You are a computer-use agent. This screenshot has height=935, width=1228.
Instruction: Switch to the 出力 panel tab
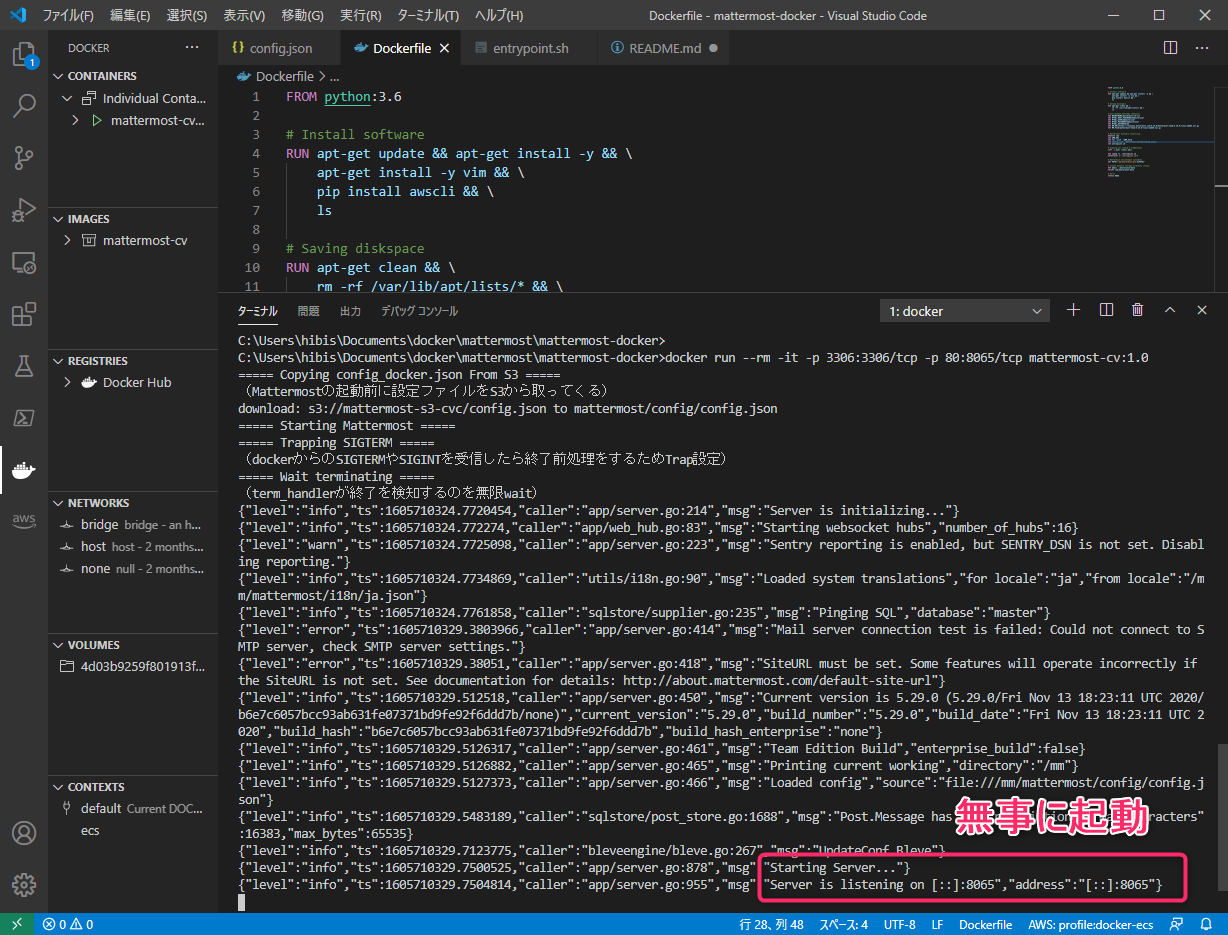point(350,311)
